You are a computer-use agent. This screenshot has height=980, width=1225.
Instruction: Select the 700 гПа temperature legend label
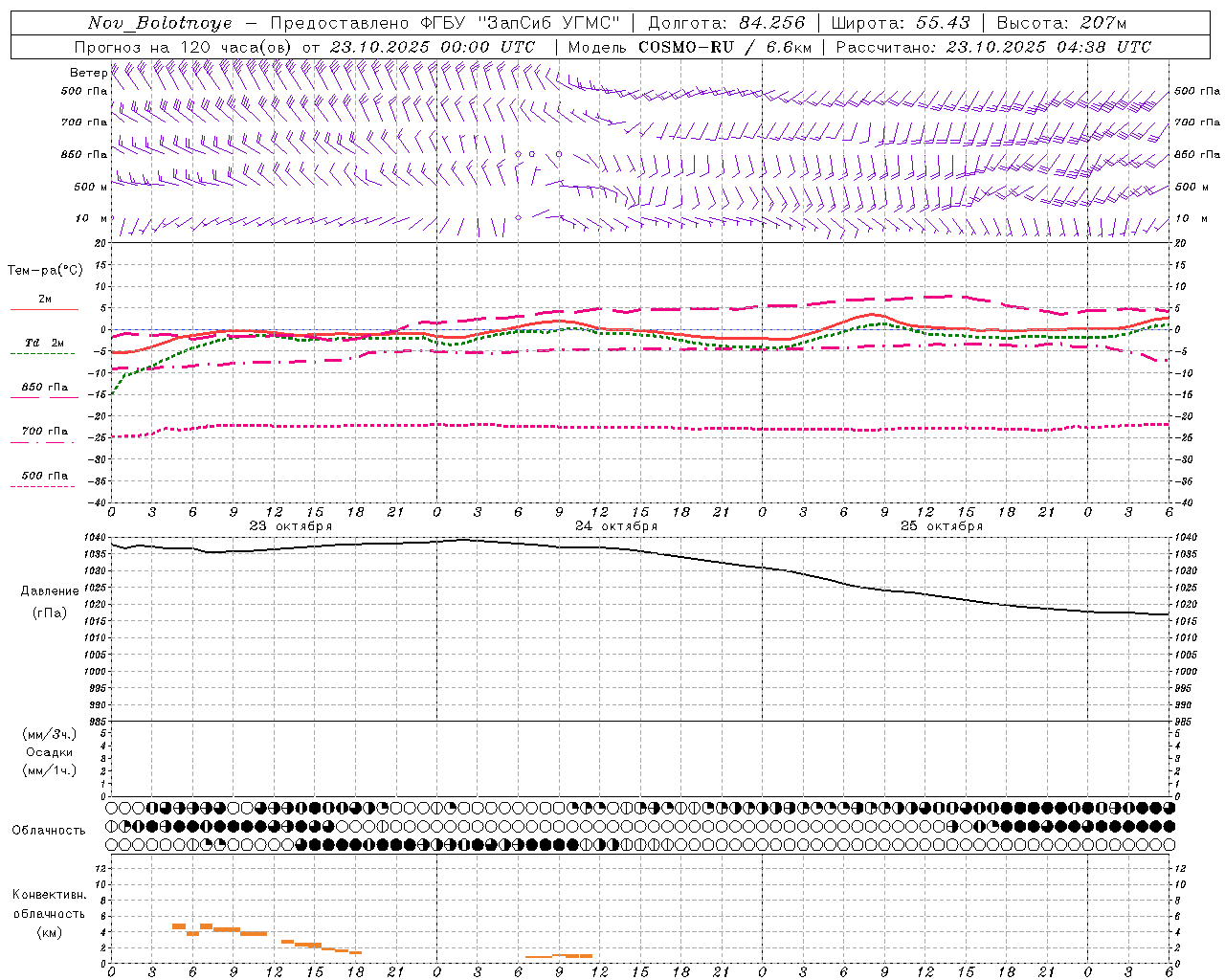point(45,432)
